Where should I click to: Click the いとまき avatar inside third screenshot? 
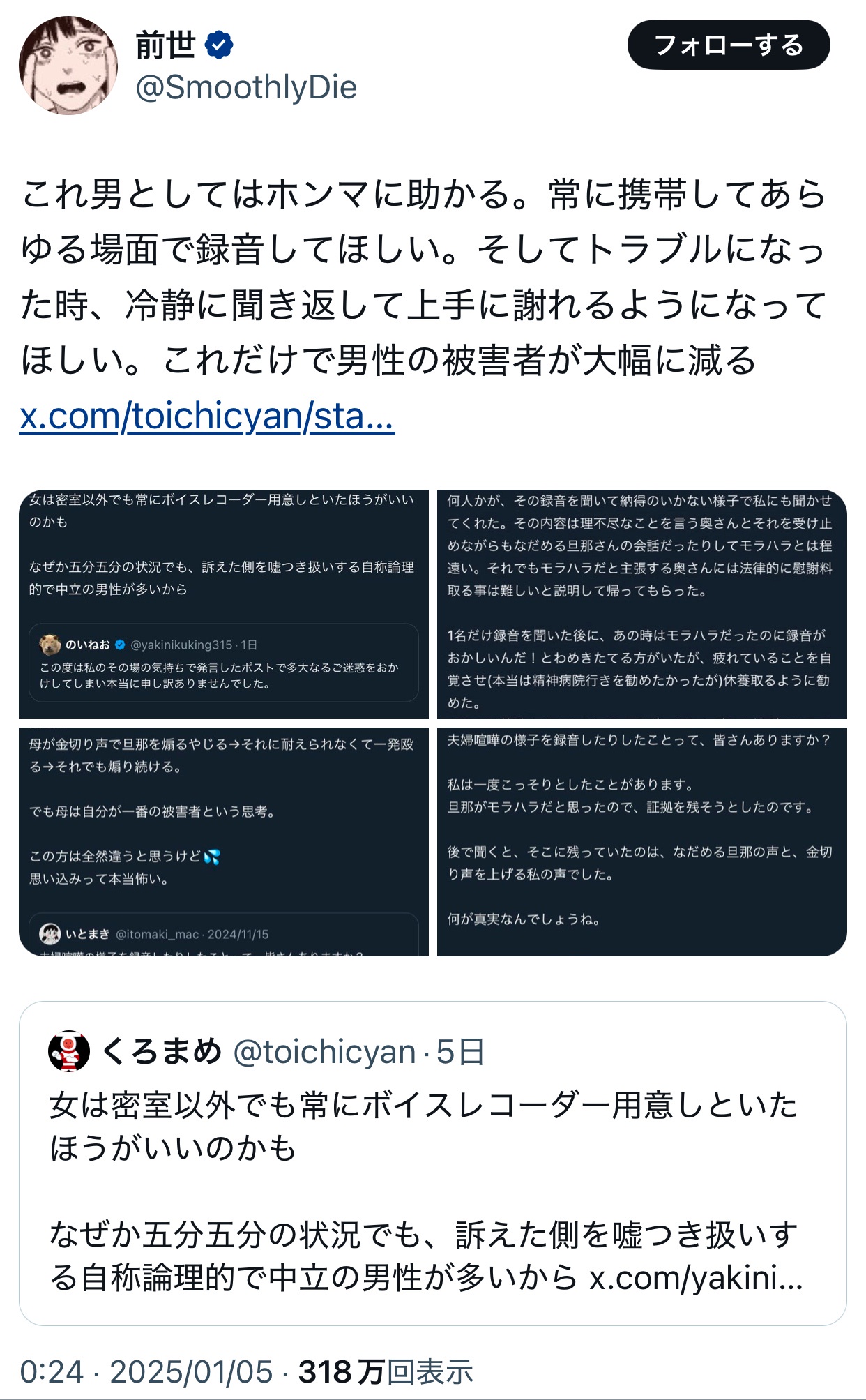coord(50,934)
